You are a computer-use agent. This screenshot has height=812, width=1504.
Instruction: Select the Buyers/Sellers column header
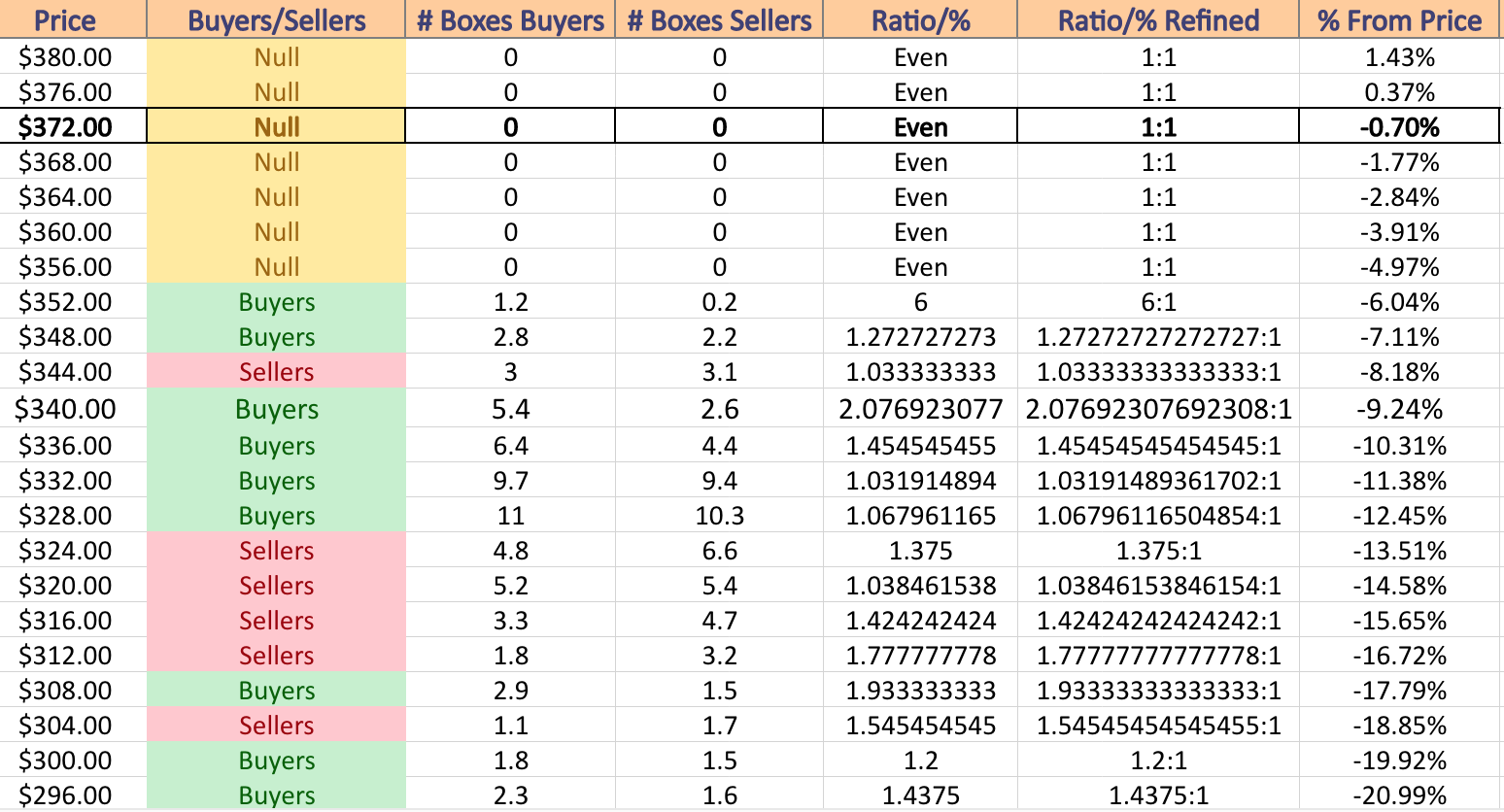tap(276, 19)
